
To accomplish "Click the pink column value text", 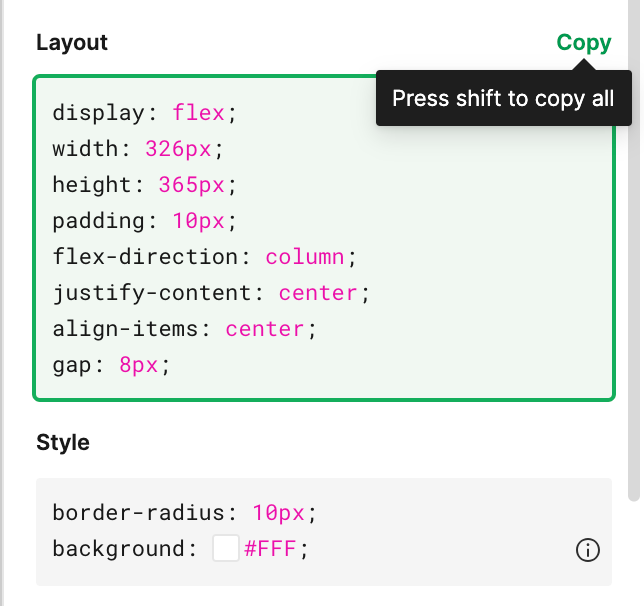I will (x=305, y=257).
